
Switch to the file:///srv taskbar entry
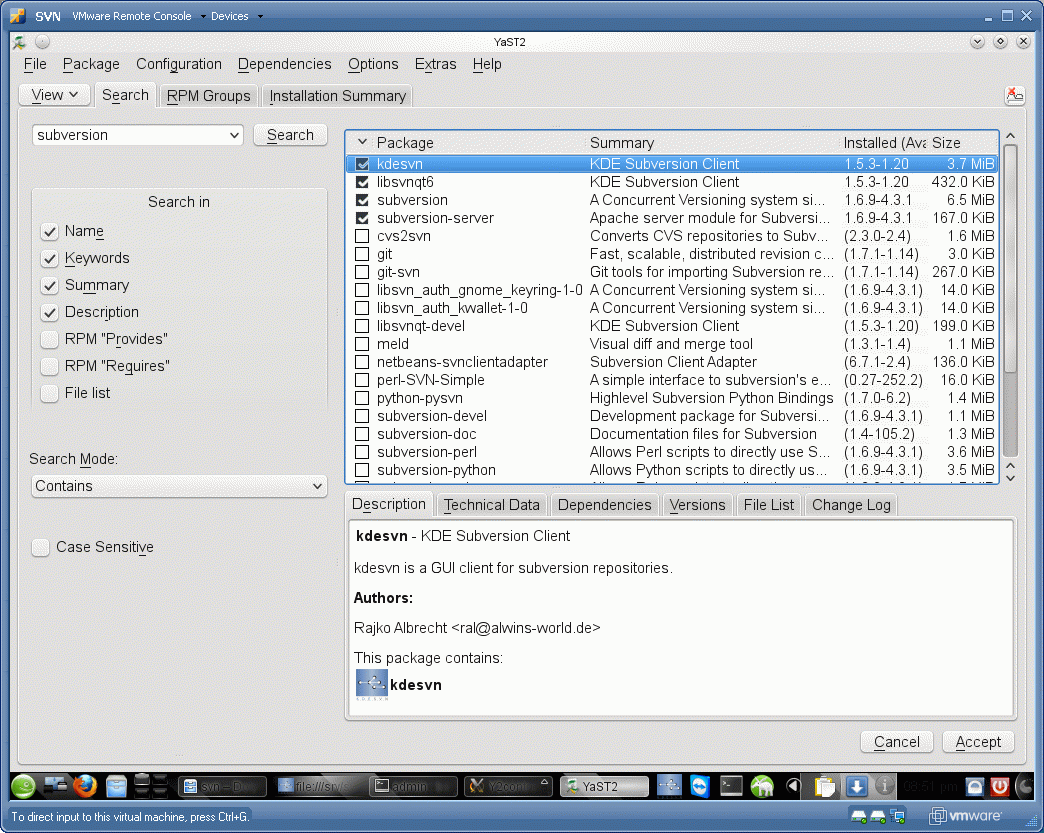tap(319, 786)
